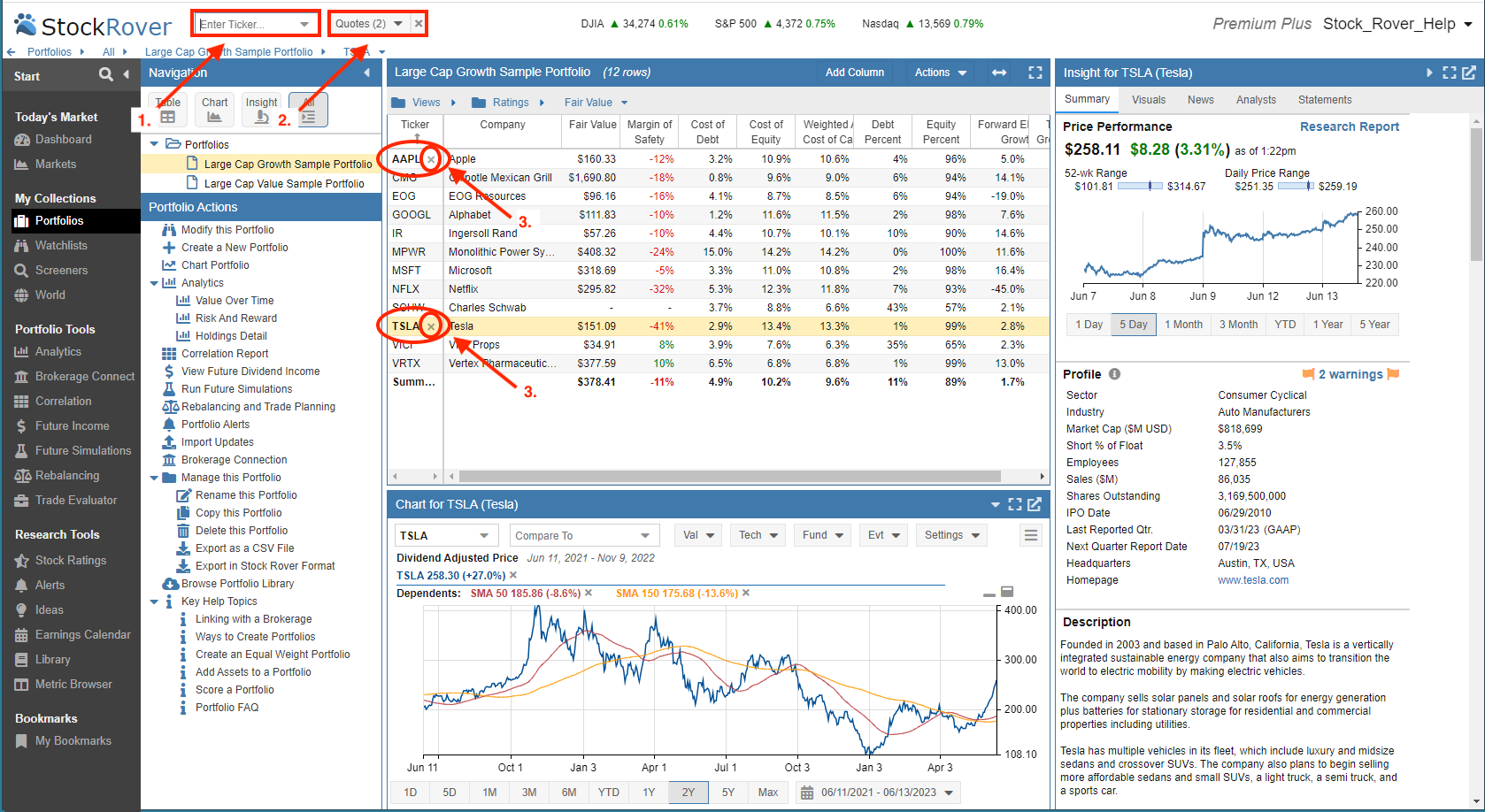This screenshot has height=812, width=1485.
Task: Toggle full-width table arrows icon
Action: point(999,73)
